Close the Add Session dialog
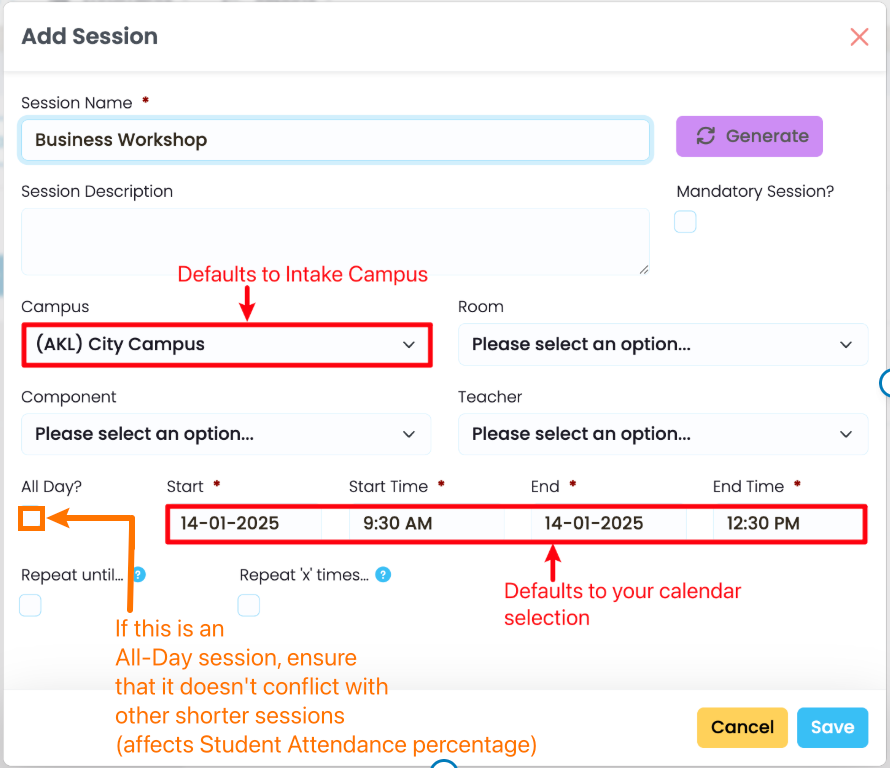 (859, 37)
